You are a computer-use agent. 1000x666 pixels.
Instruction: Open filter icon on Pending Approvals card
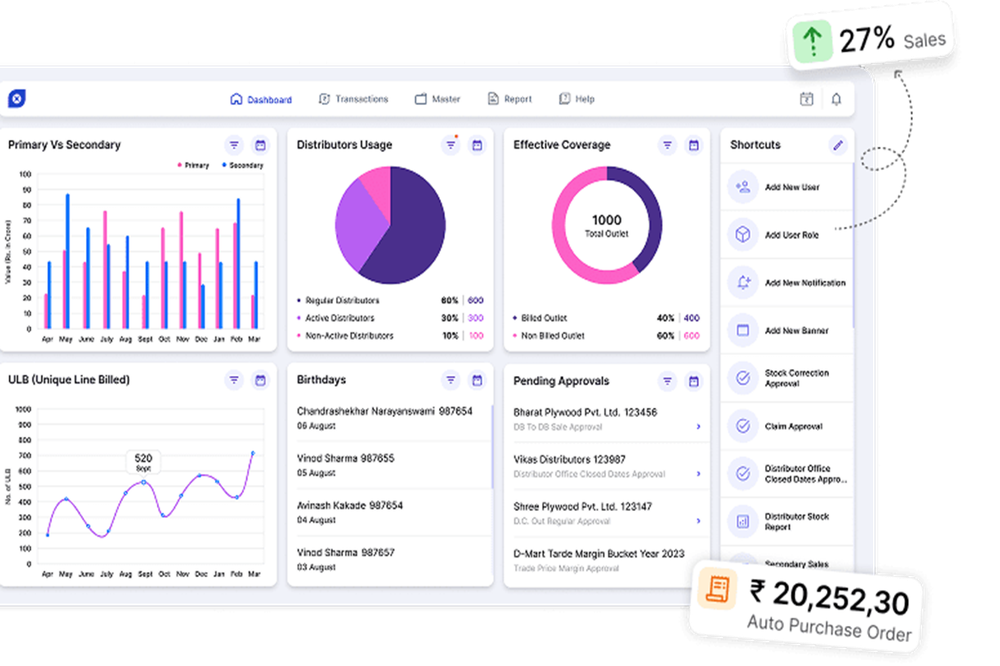tap(667, 381)
